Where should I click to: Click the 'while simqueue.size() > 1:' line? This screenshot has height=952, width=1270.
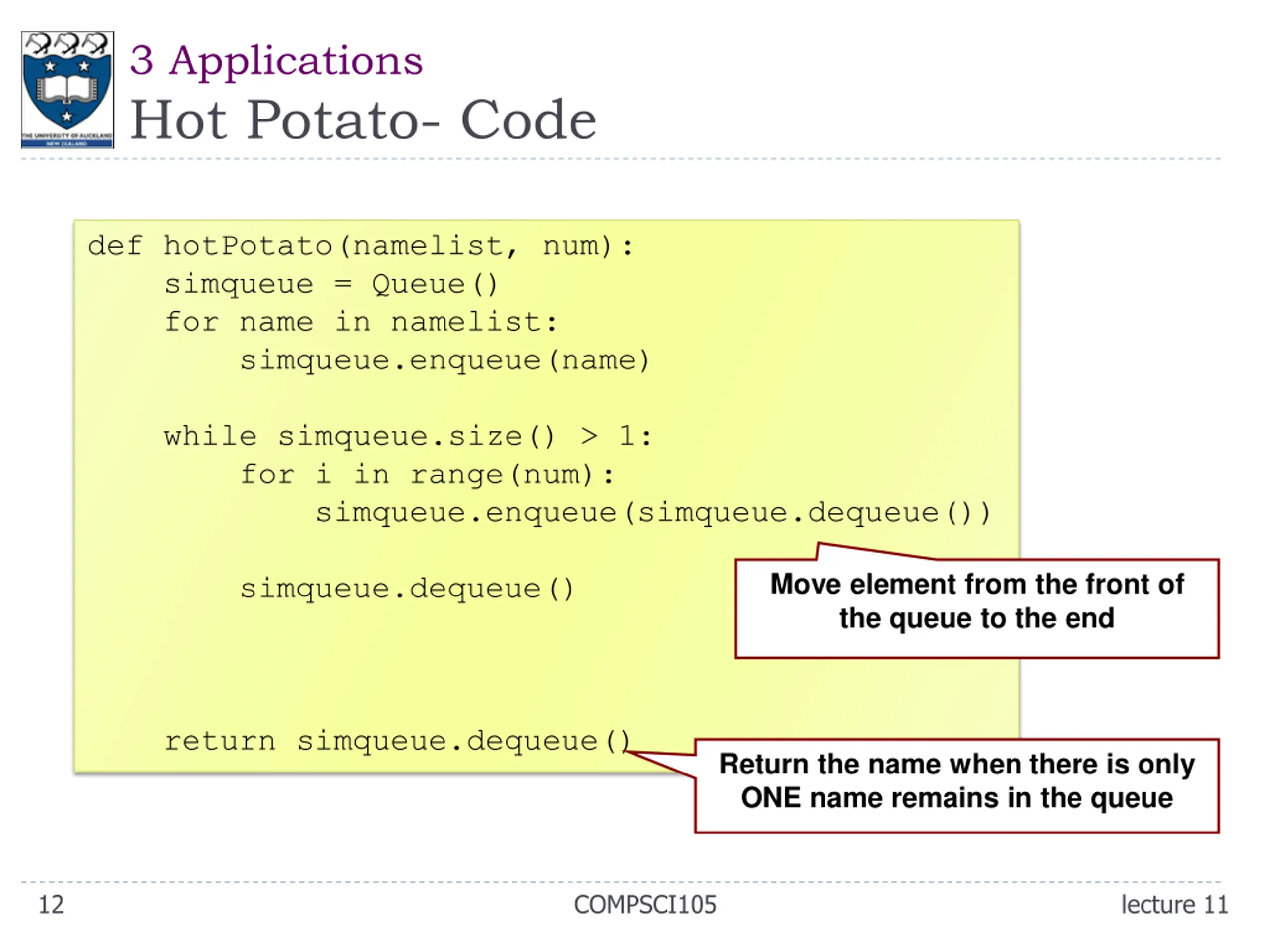[408, 437]
